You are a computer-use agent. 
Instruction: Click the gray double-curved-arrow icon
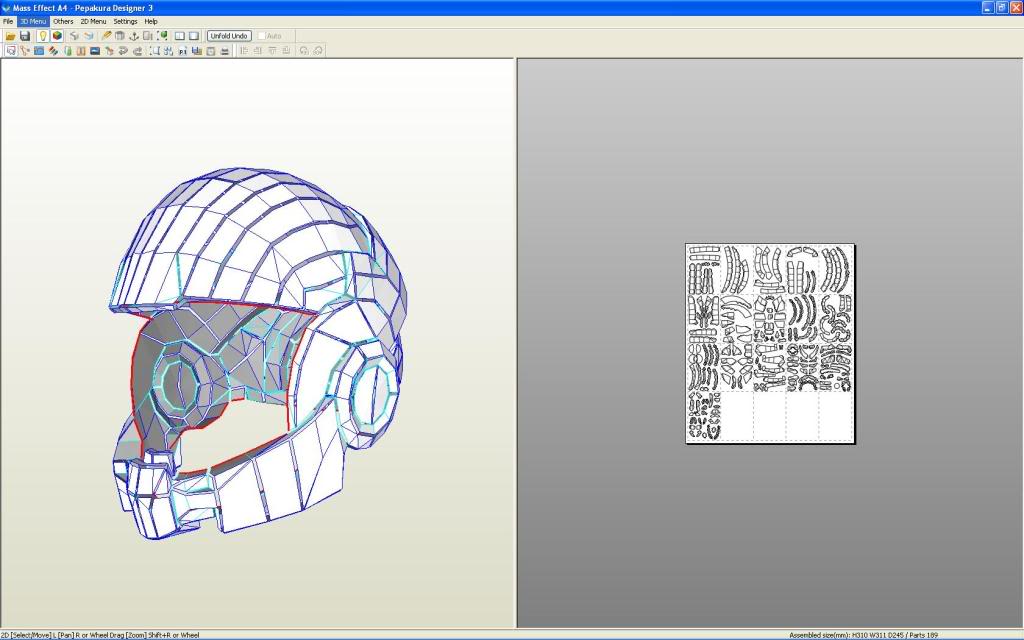(123, 51)
